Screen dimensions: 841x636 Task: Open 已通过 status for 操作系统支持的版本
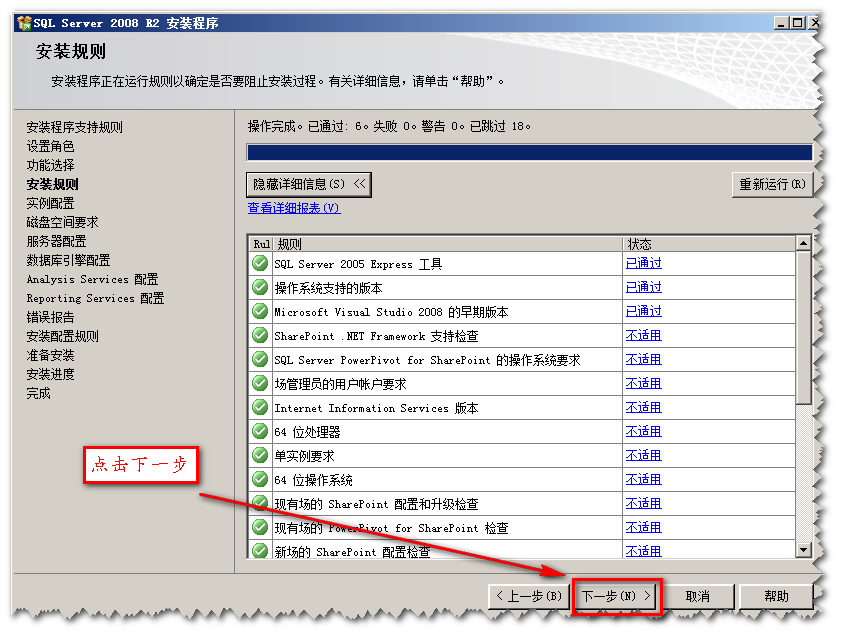click(644, 287)
